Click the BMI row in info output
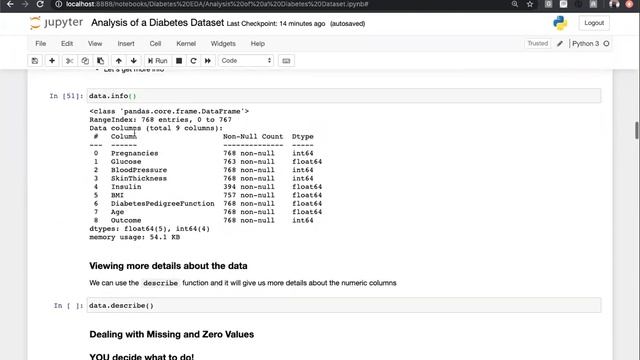 206,195
